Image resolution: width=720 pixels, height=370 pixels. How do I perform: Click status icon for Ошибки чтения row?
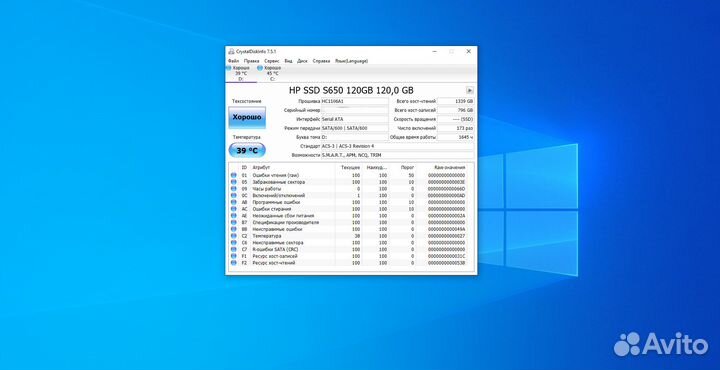point(233,175)
